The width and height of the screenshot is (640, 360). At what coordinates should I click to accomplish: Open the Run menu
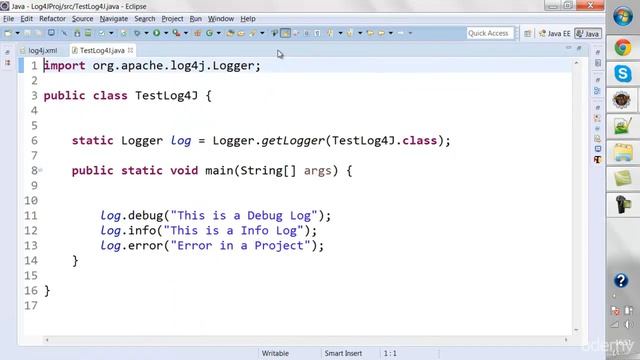coord(196,19)
